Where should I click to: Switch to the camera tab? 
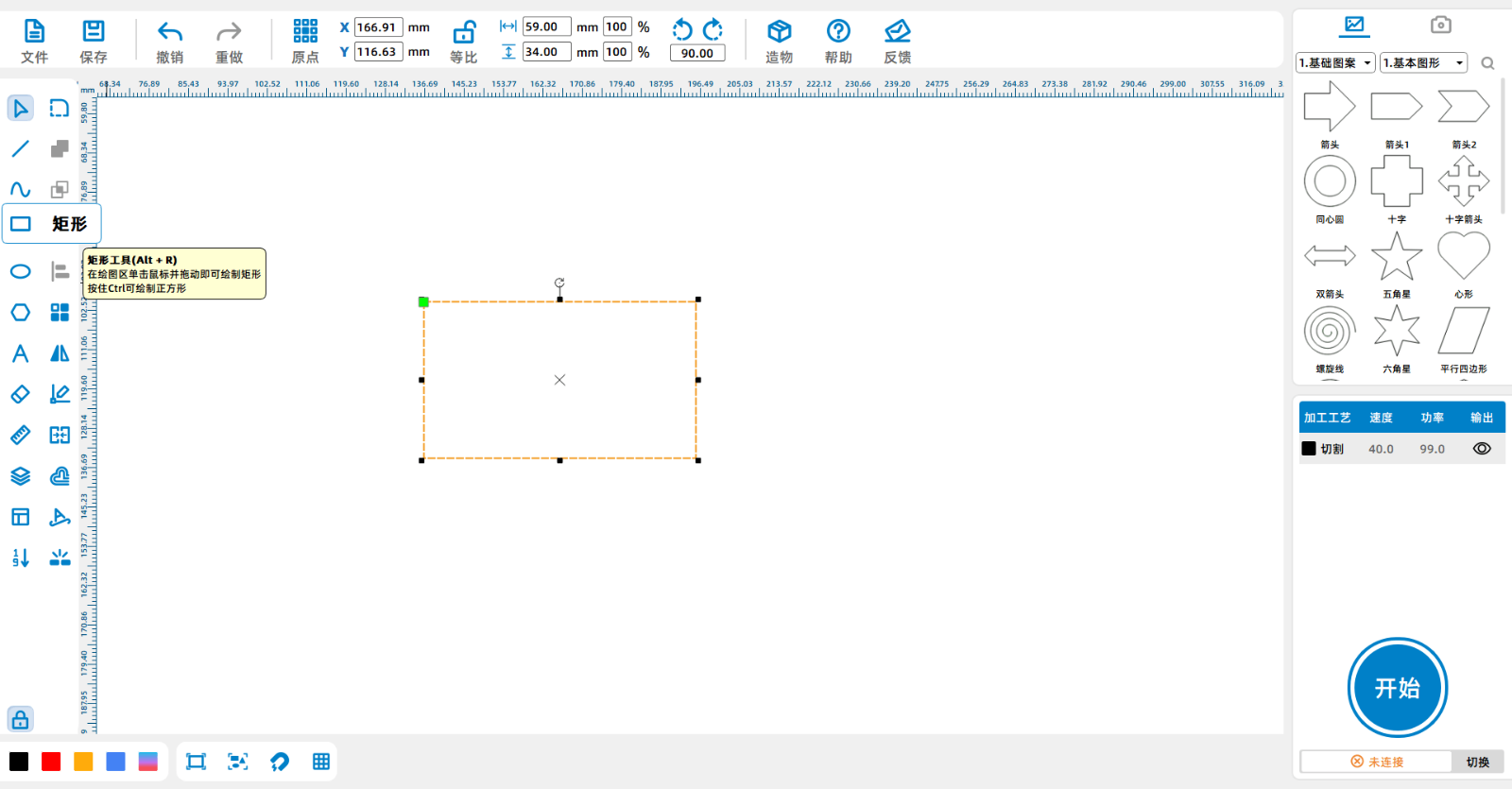tap(1440, 26)
